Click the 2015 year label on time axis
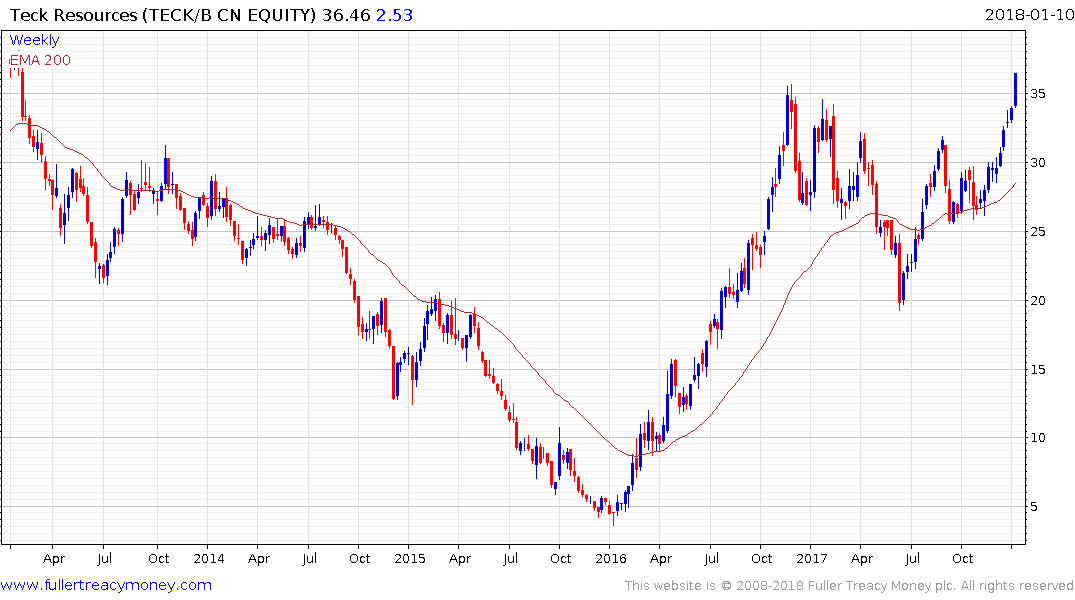 point(409,559)
